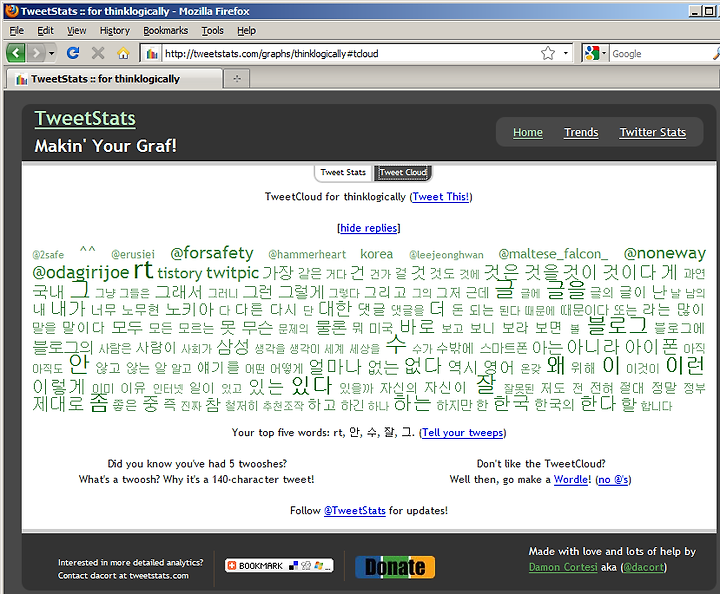Expand the search engine selector dropdown
This screenshot has height=594, width=720.
coord(604,53)
